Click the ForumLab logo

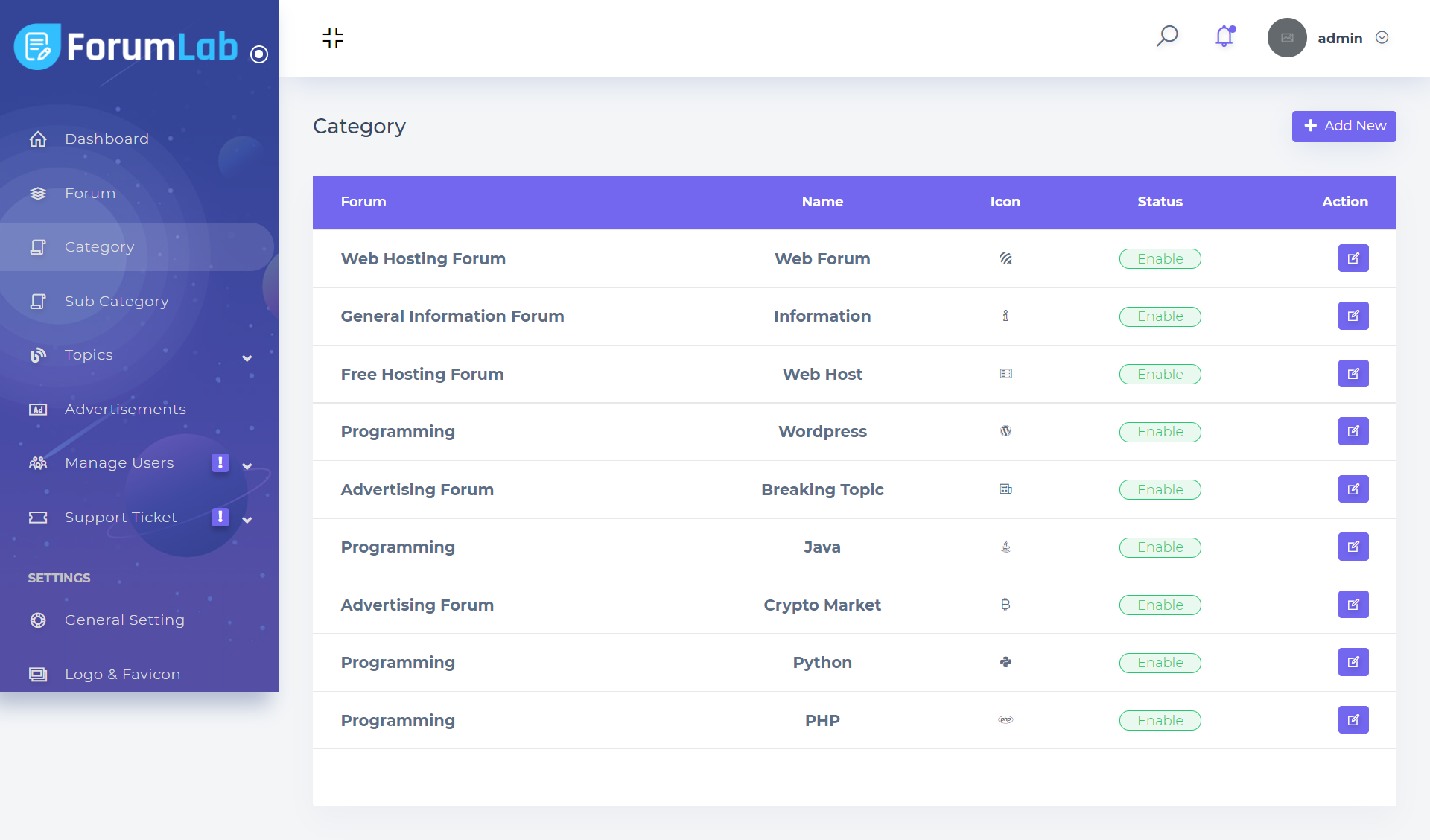126,46
